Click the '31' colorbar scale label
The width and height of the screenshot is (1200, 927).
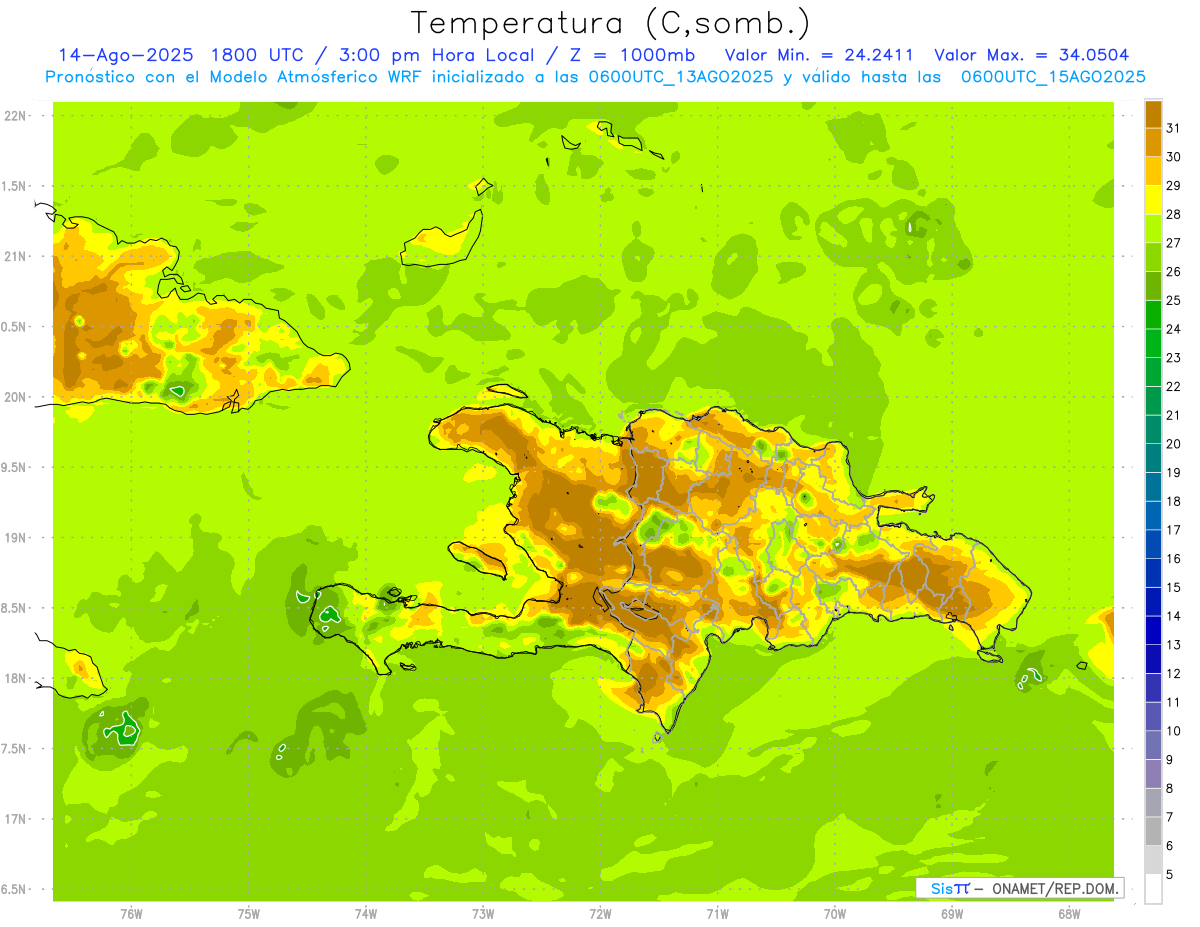(x=1174, y=128)
